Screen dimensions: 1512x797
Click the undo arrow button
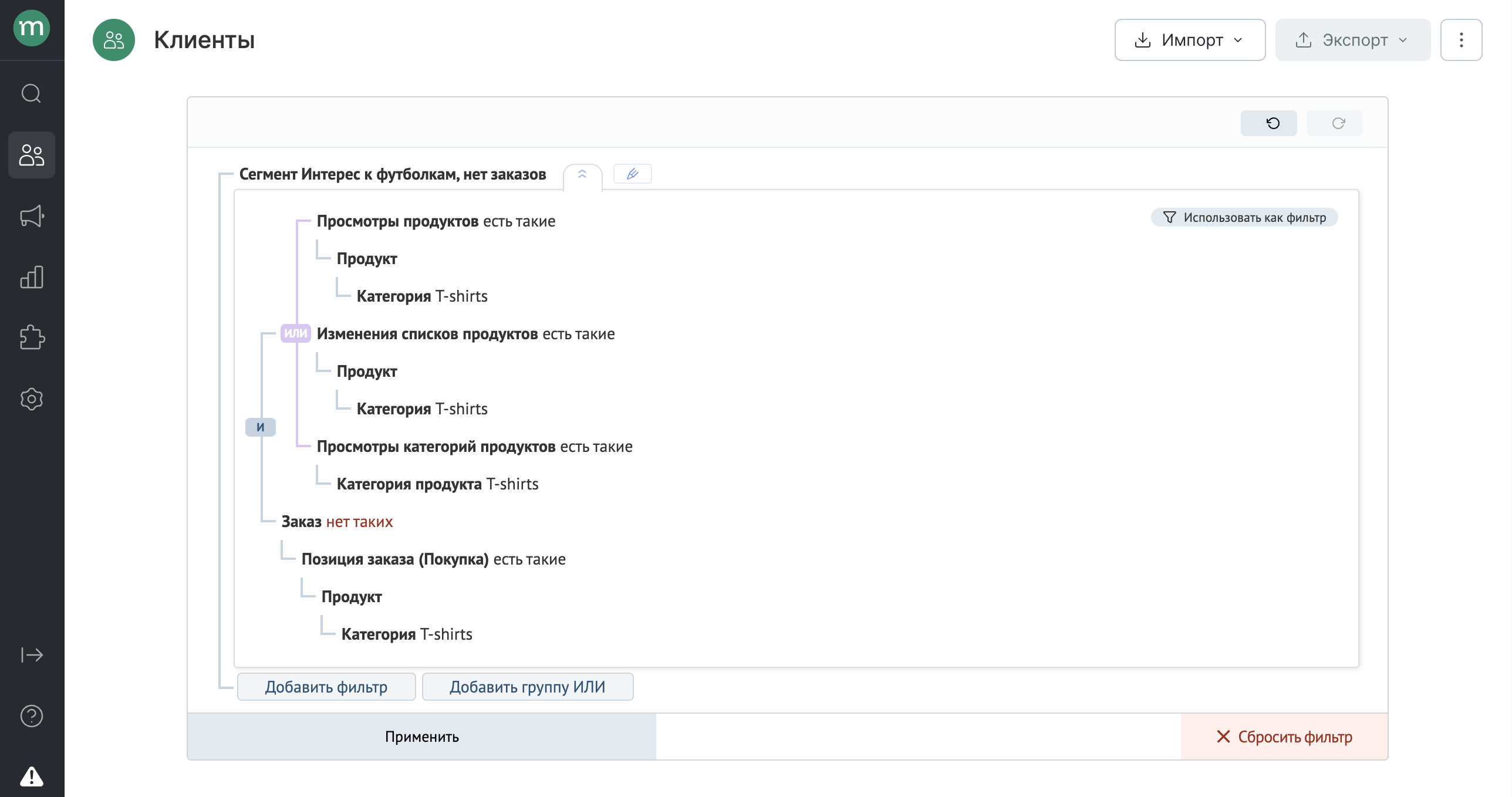[x=1268, y=123]
